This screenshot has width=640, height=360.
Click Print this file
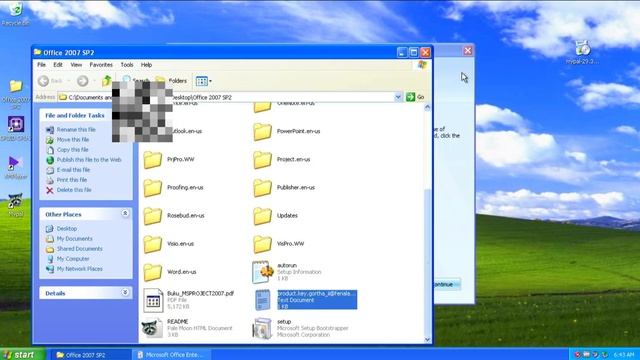67,180
